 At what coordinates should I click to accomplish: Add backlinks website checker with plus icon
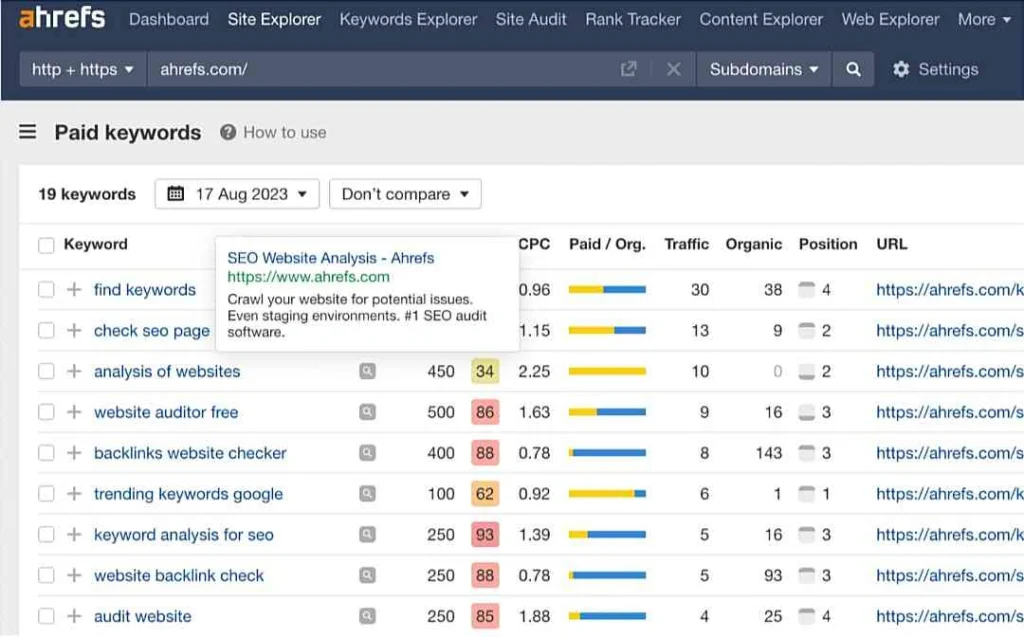point(74,453)
